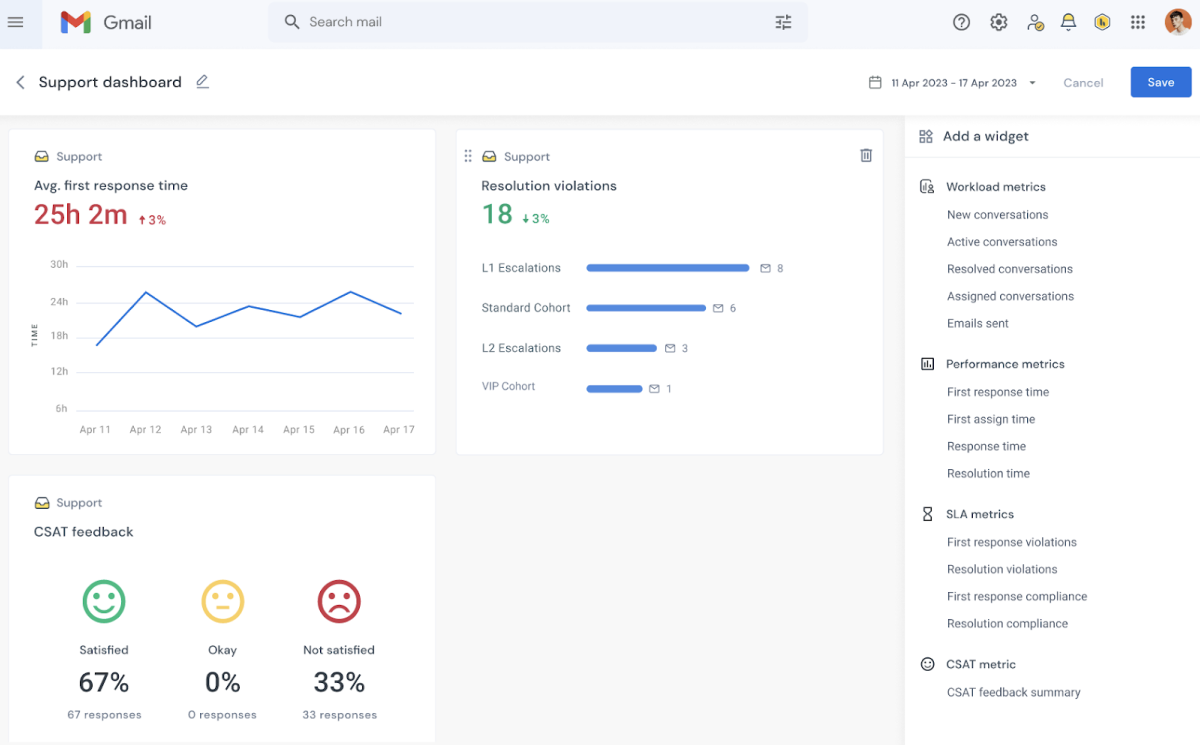This screenshot has height=745, width=1200.
Task: Add First assign time widget
Action: [x=990, y=419]
